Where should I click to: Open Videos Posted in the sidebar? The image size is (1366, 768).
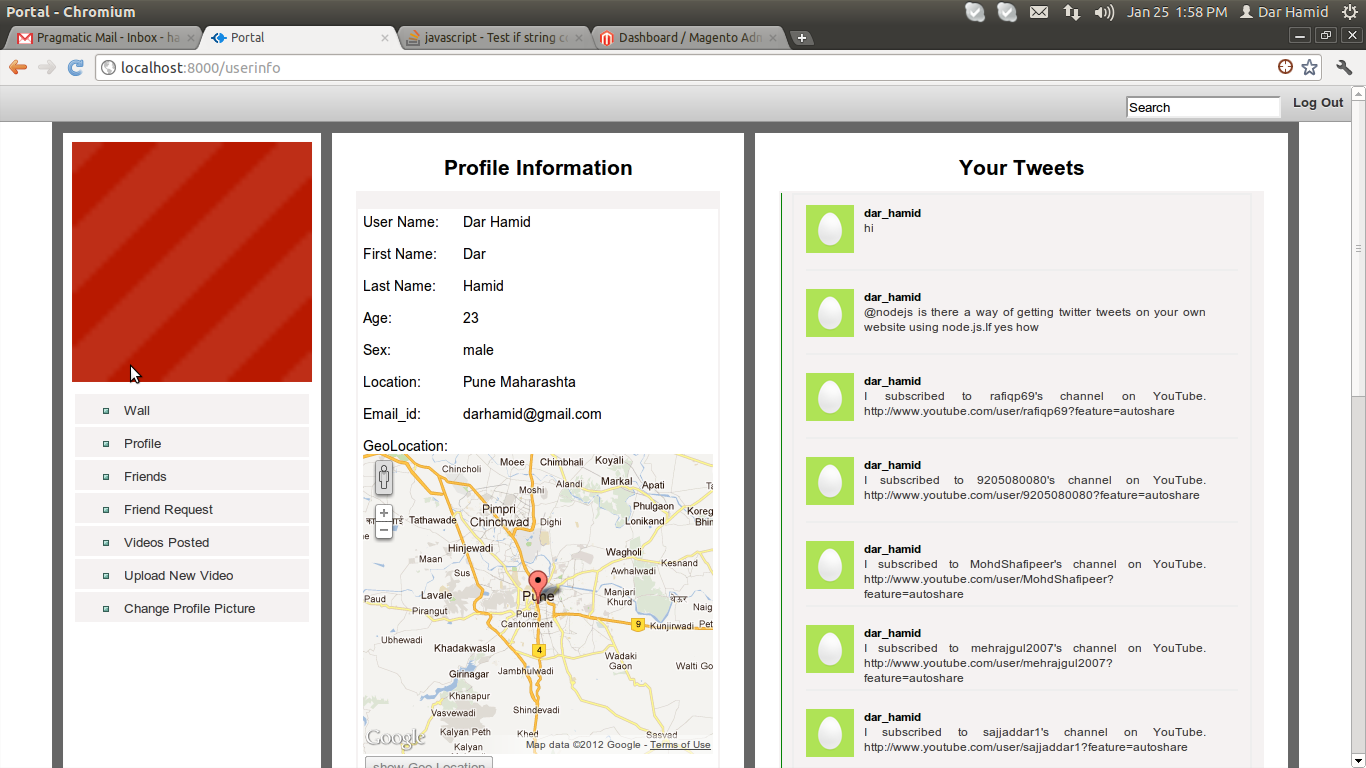[x=192, y=542]
